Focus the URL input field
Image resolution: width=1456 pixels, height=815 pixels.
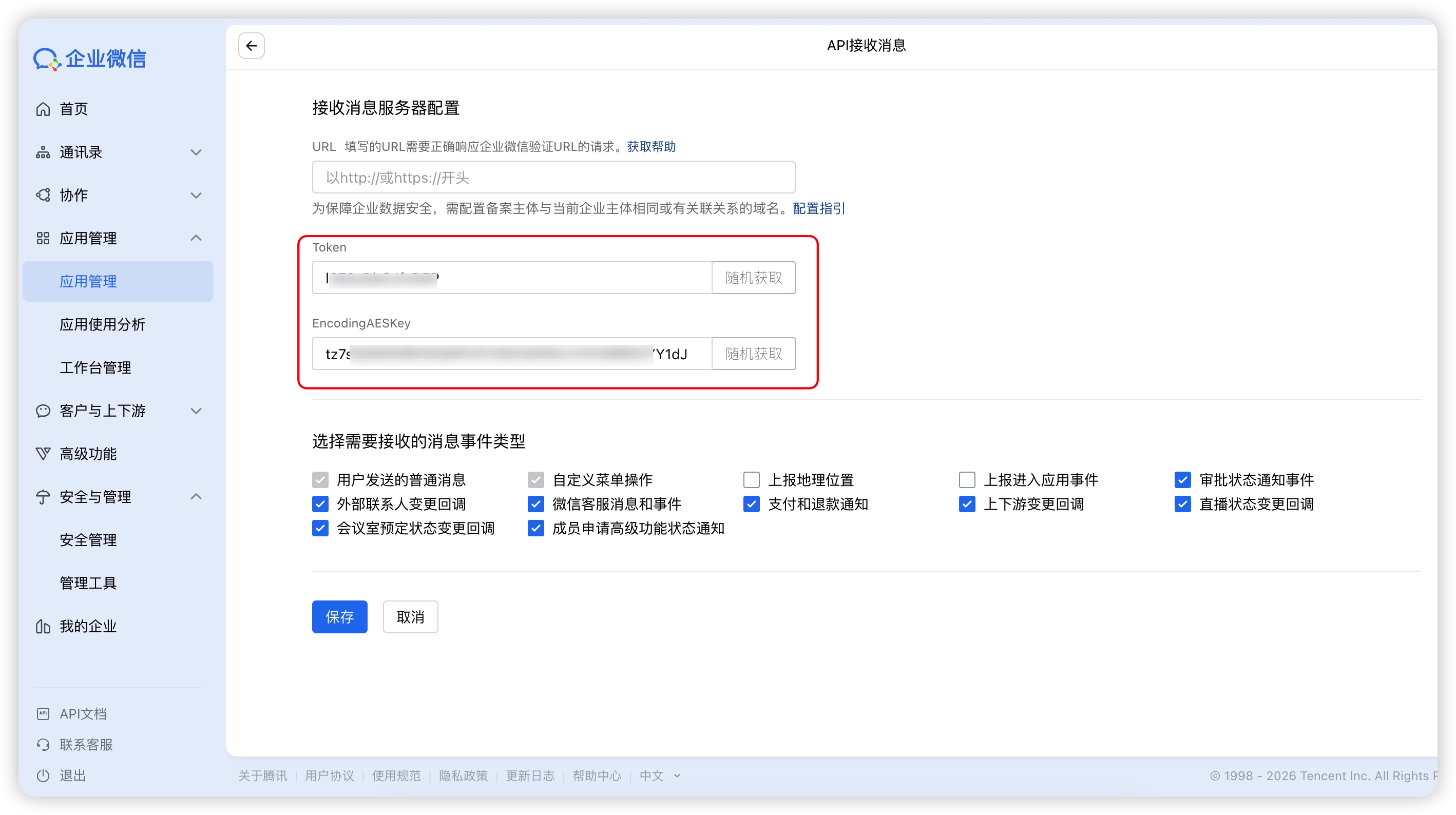coord(553,178)
